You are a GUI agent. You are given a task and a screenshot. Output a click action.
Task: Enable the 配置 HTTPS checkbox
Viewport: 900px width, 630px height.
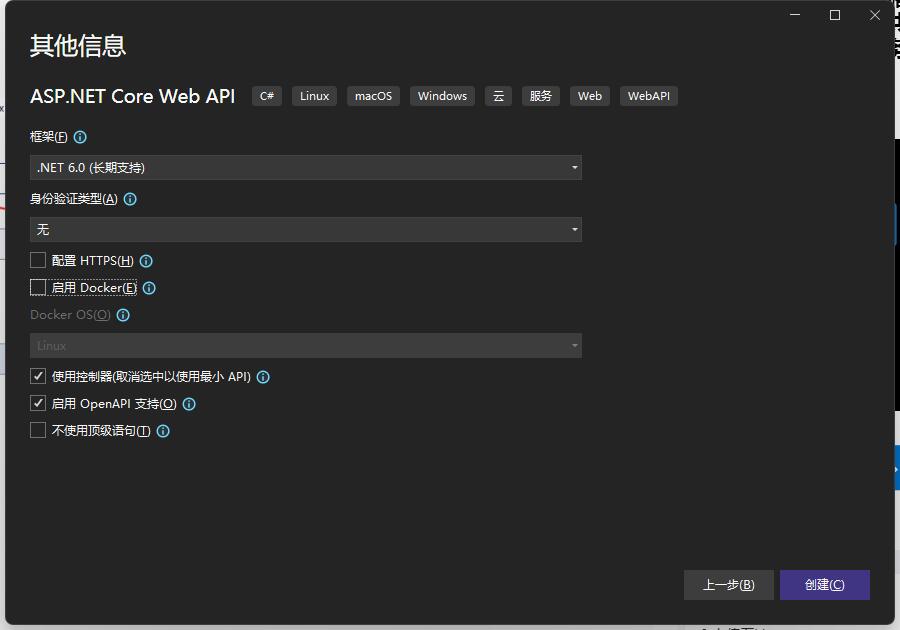coord(38,261)
